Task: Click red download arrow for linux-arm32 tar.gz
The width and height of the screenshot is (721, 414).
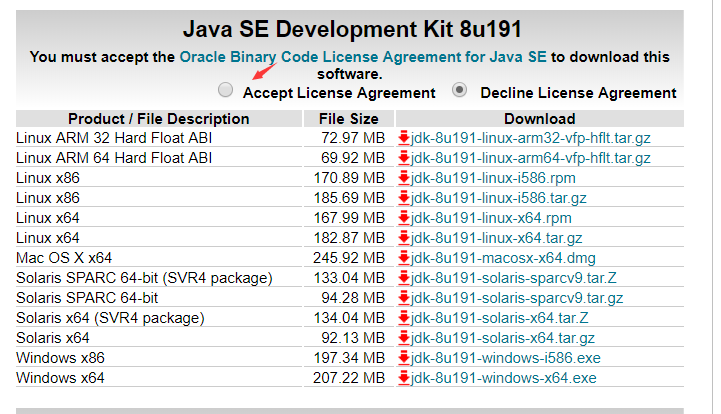Action: click(x=404, y=138)
